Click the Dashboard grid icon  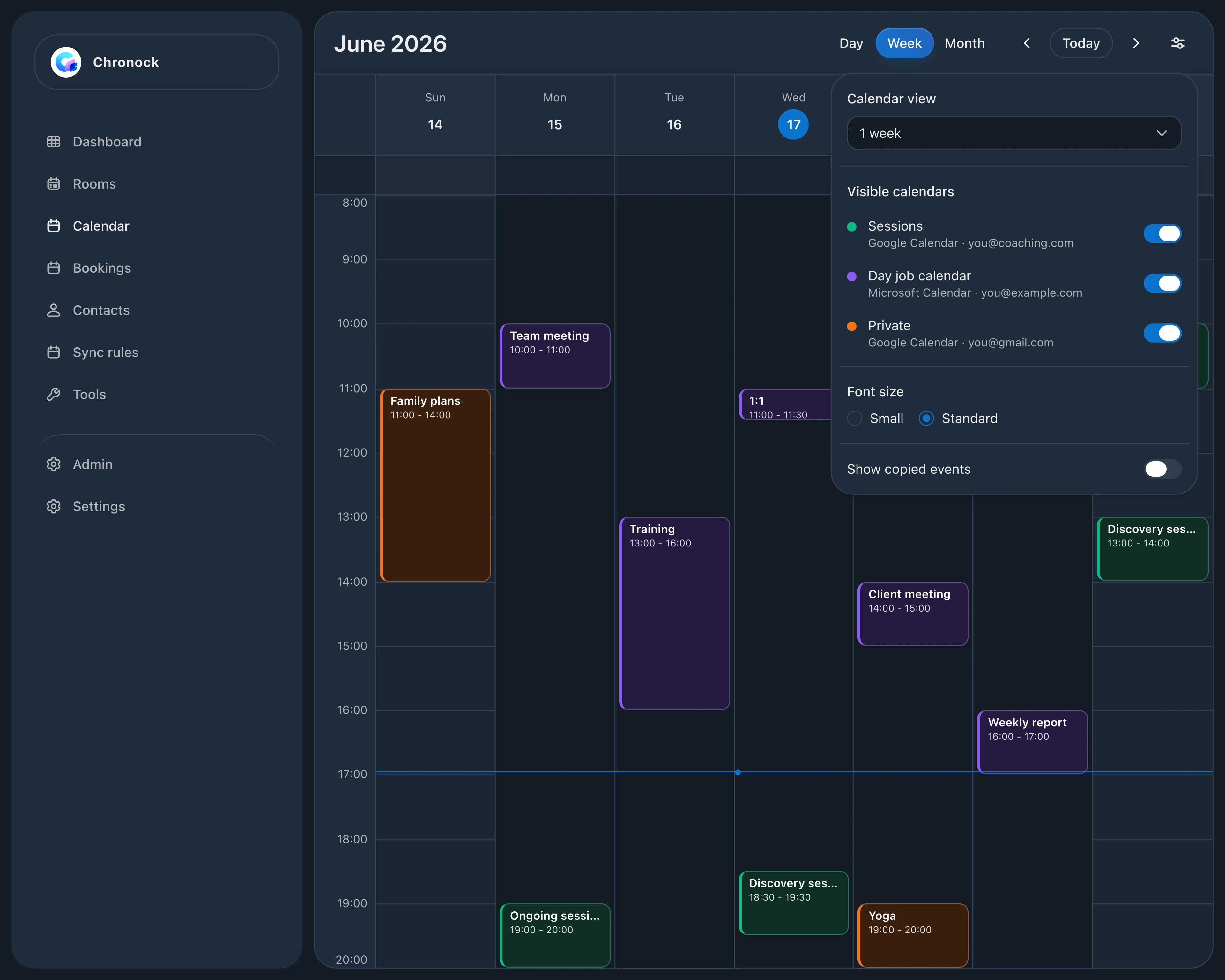[53, 141]
